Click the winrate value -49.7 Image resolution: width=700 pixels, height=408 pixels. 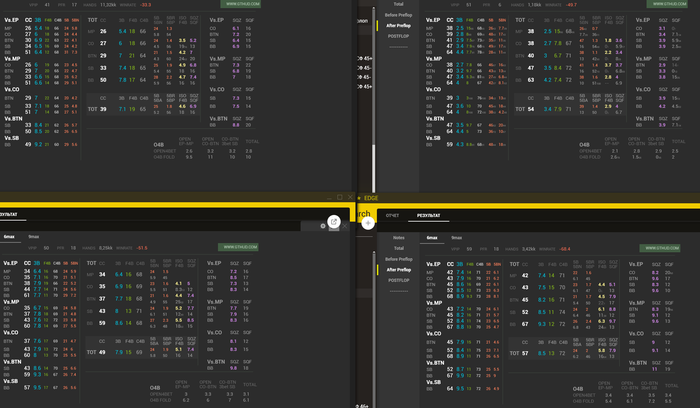[571, 5]
